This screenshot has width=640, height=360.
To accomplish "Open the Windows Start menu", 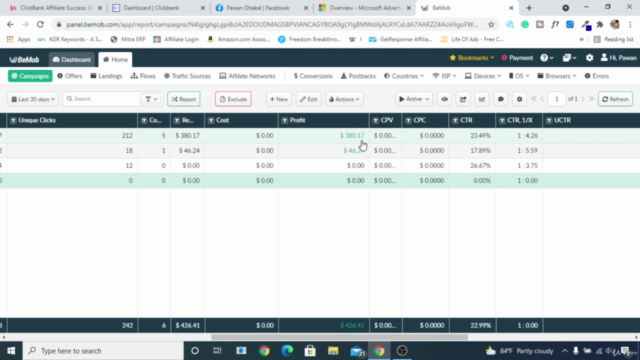I will 11,351.
